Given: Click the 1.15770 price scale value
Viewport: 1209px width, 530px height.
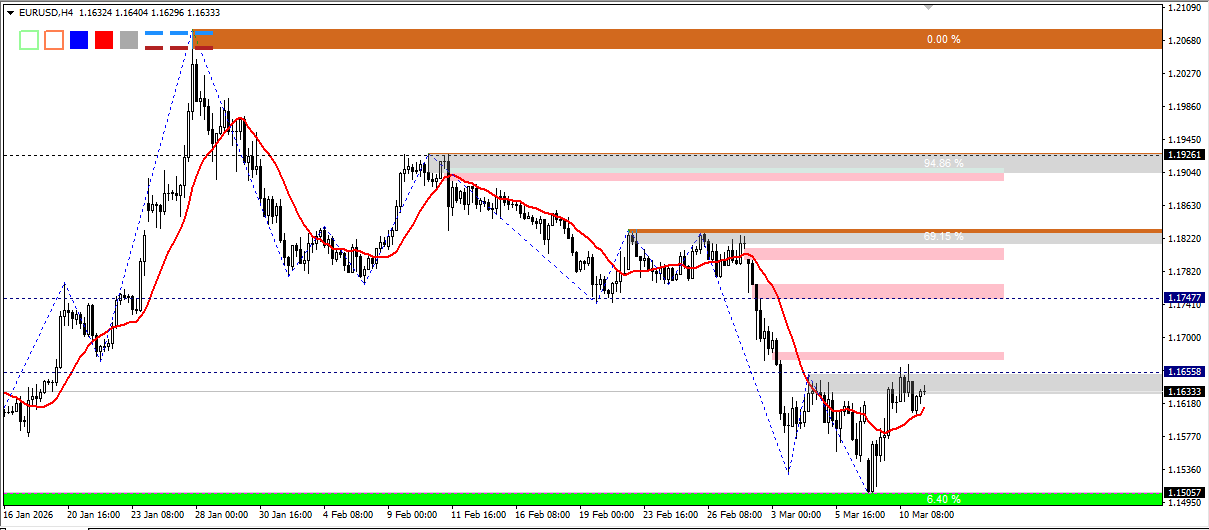Looking at the screenshot, I should (x=1185, y=437).
